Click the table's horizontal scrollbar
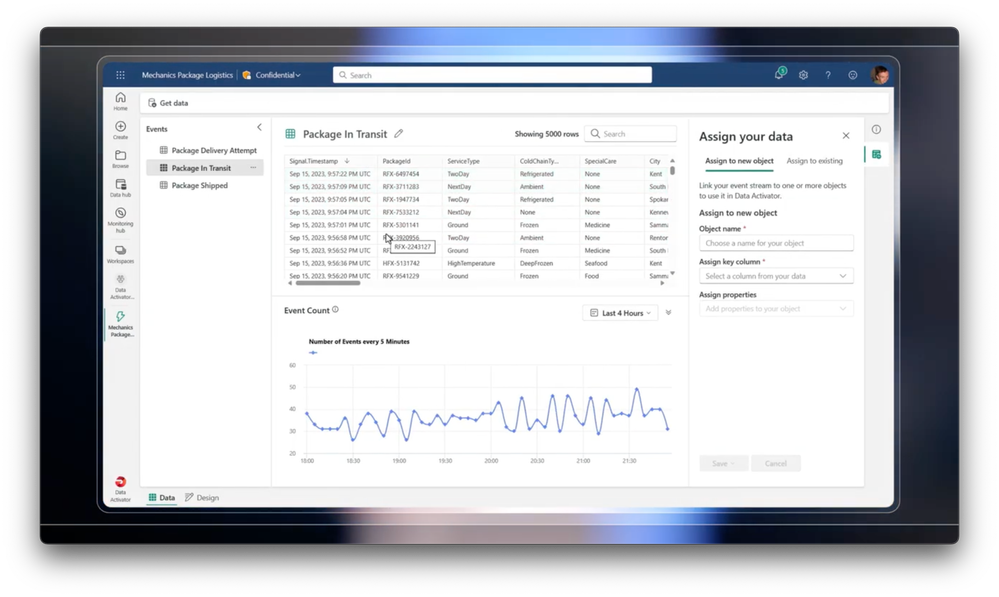The image size is (999, 597). coord(327,283)
